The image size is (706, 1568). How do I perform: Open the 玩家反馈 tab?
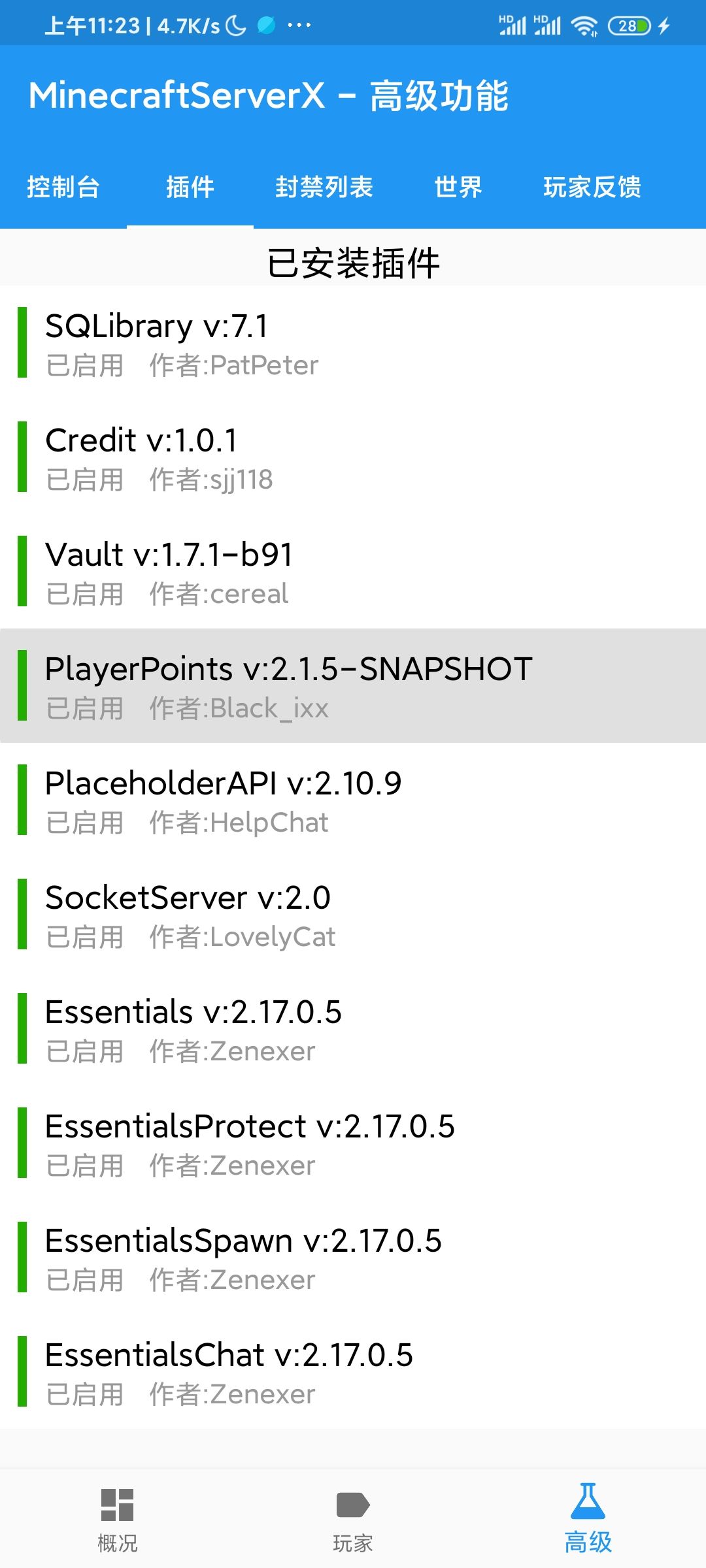[592, 188]
